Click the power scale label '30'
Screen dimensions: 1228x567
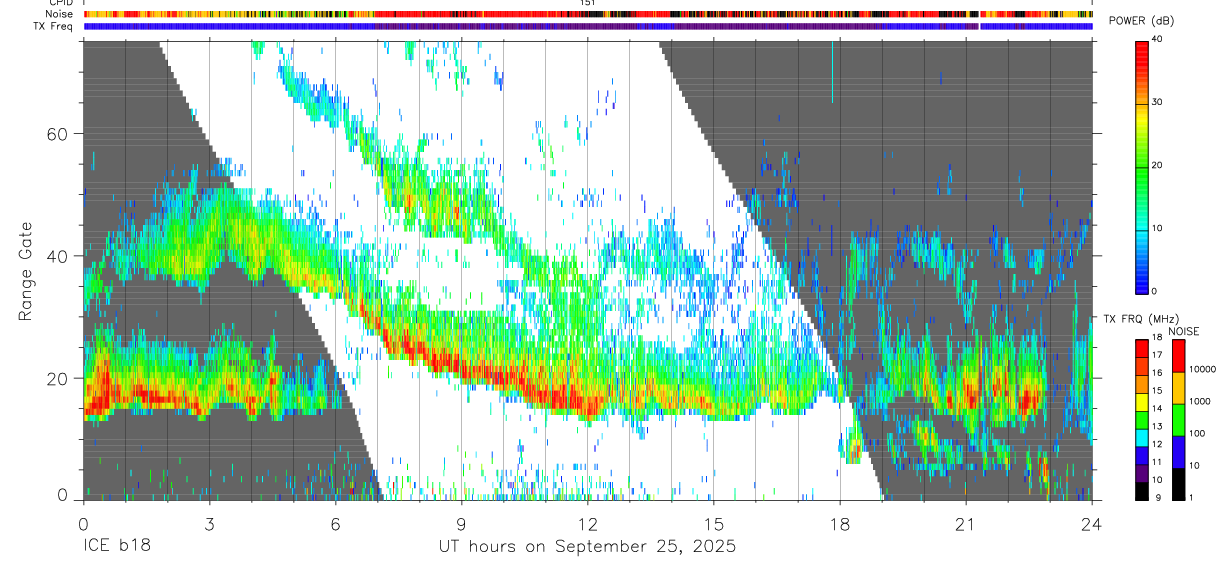pyautogui.click(x=1158, y=103)
